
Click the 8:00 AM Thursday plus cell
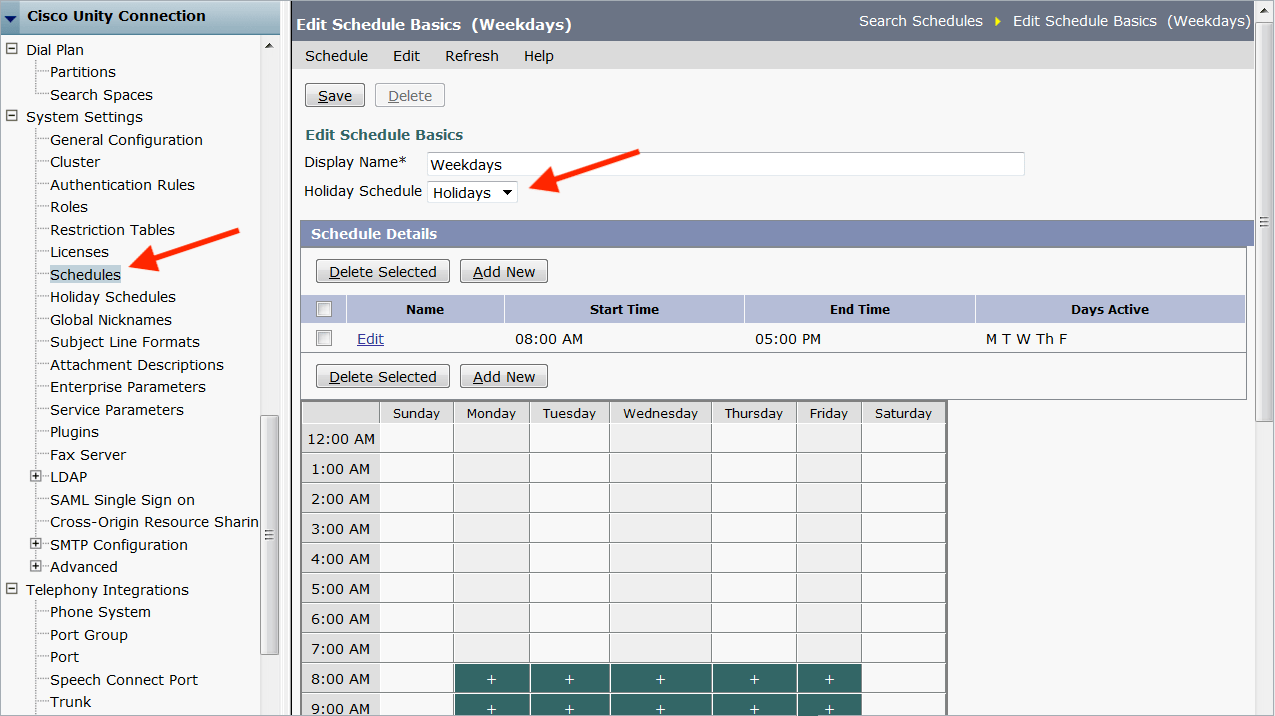(754, 679)
